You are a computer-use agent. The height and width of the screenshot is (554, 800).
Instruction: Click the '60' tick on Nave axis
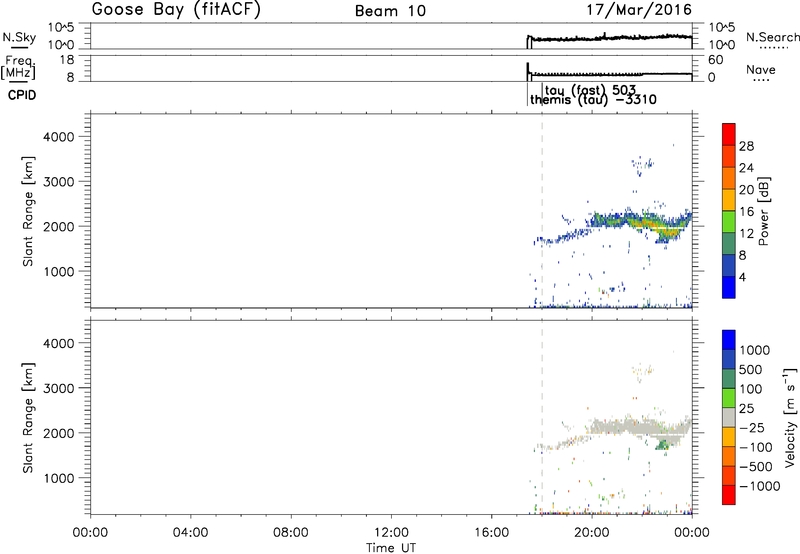tap(715, 60)
